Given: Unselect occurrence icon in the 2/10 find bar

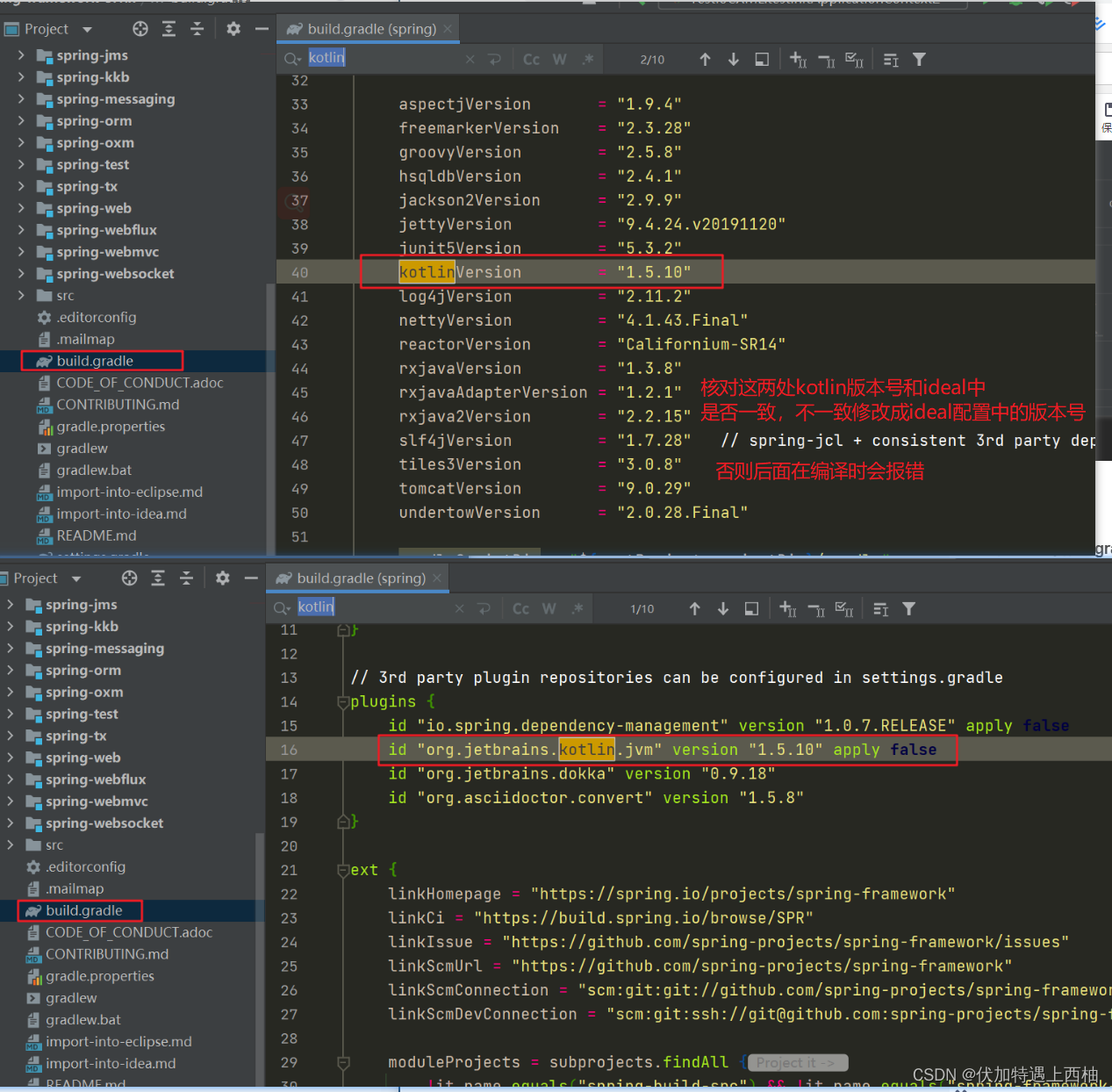Looking at the screenshot, I should [826, 60].
